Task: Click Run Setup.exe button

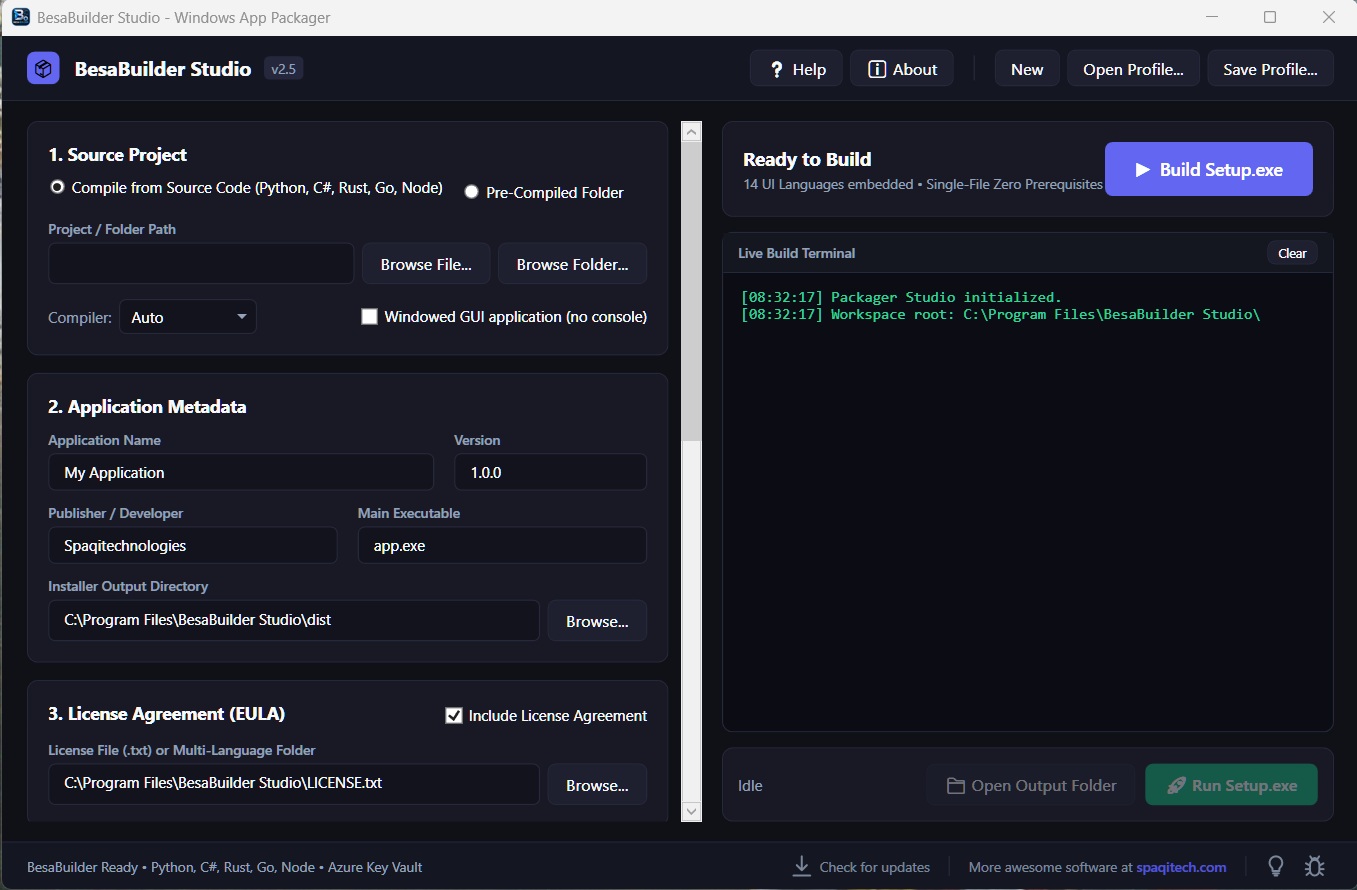Action: [x=1231, y=785]
